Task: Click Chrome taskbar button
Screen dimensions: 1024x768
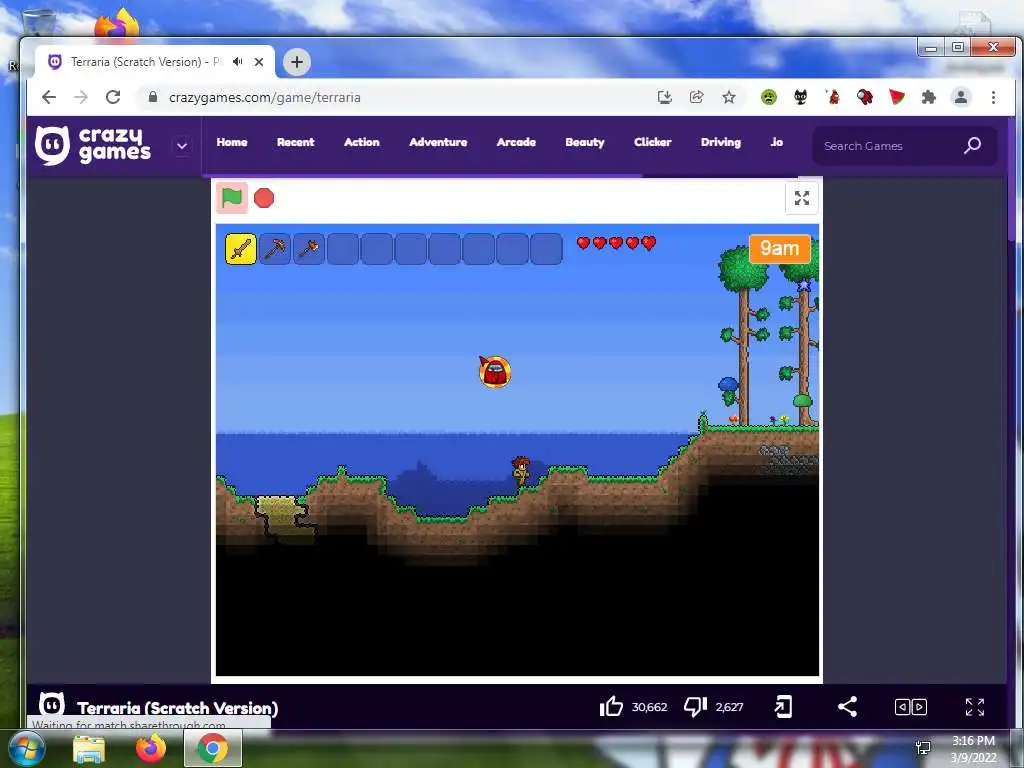Action: [x=213, y=748]
